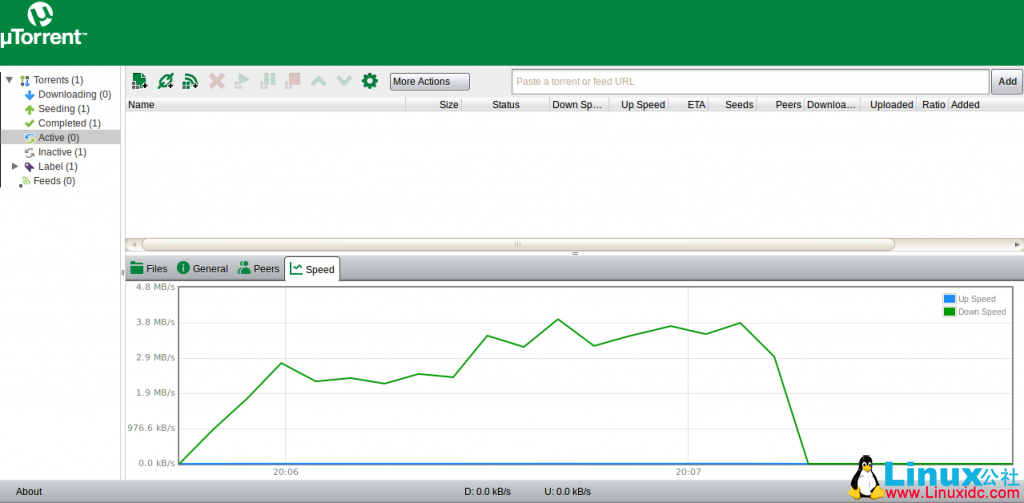Sort by Up Speed column header
The image size is (1024, 503).
[639, 105]
